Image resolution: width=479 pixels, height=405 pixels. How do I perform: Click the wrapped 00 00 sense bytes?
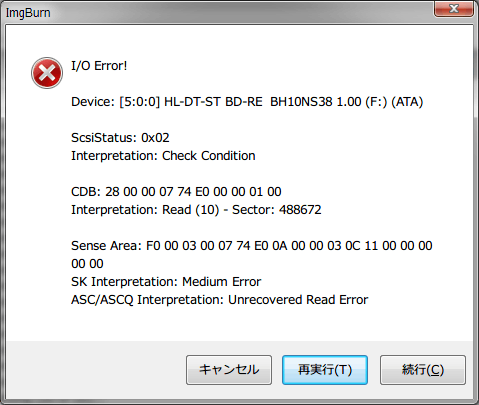pos(87,264)
